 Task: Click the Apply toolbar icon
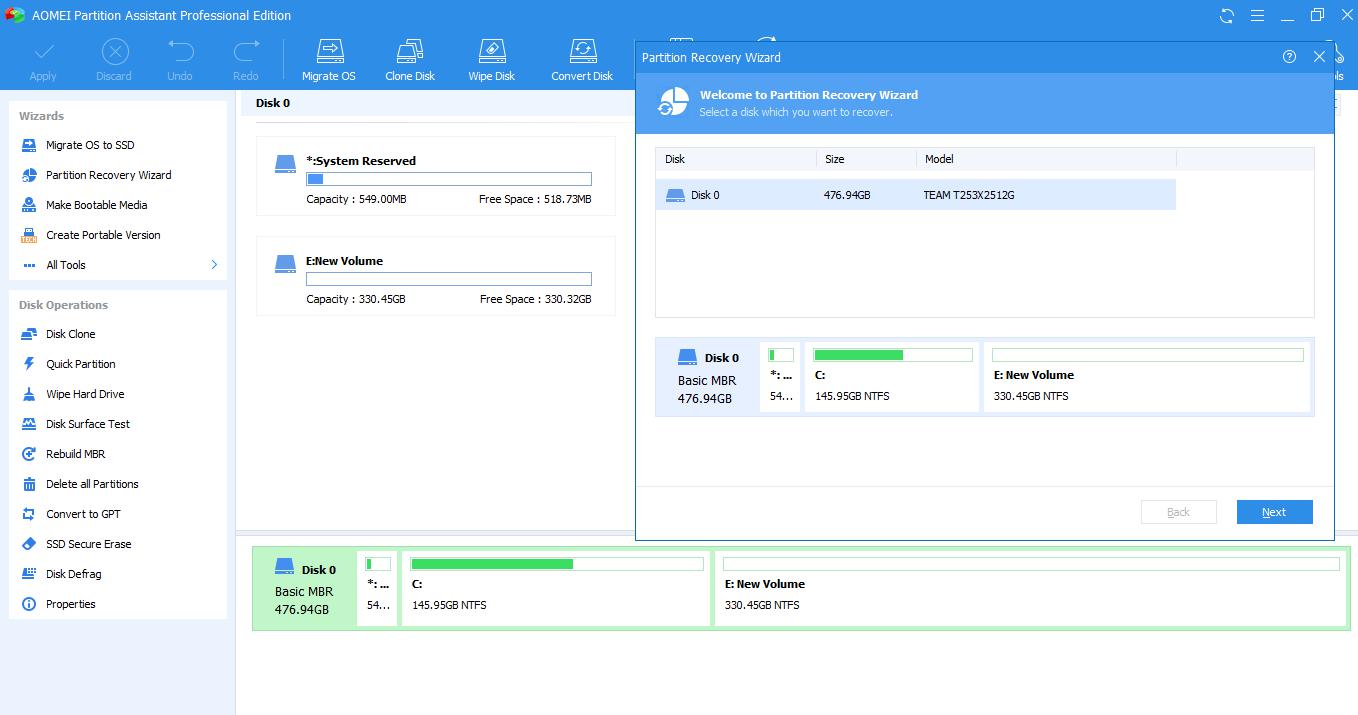click(43, 60)
